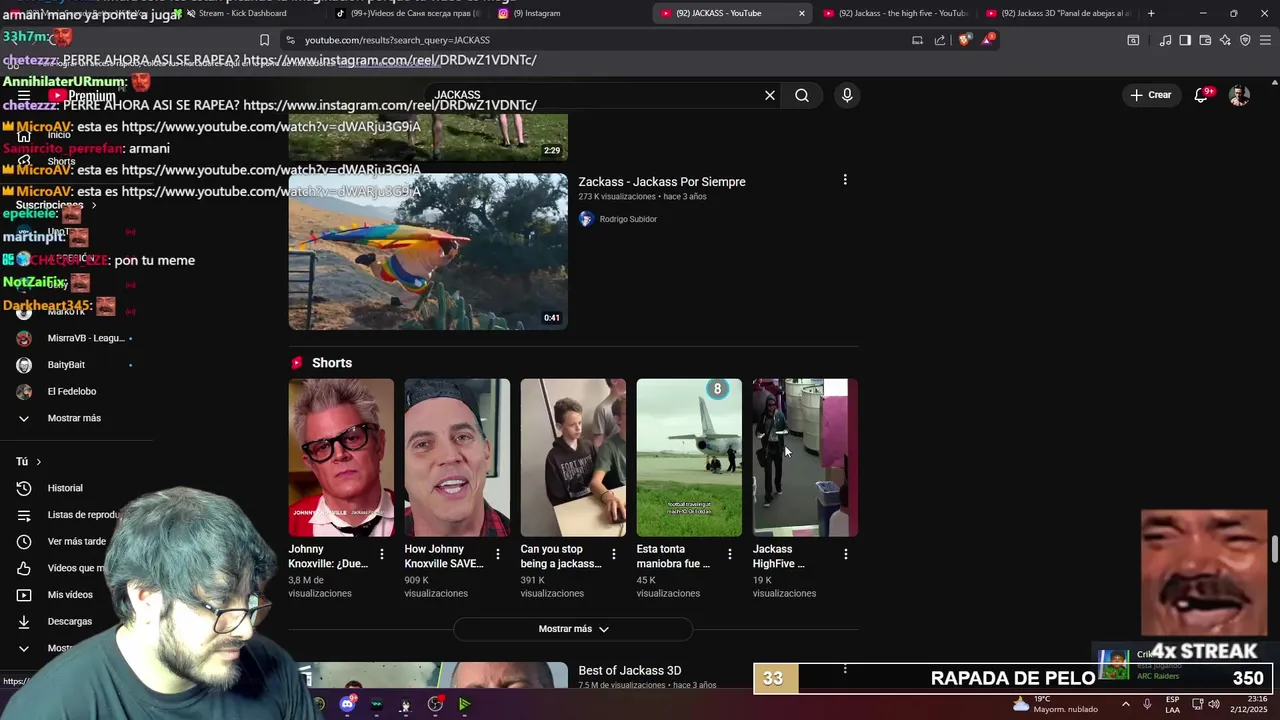Open the Jackass HighFive short thumbnail
Image resolution: width=1280 pixels, height=720 pixels.
(805, 457)
